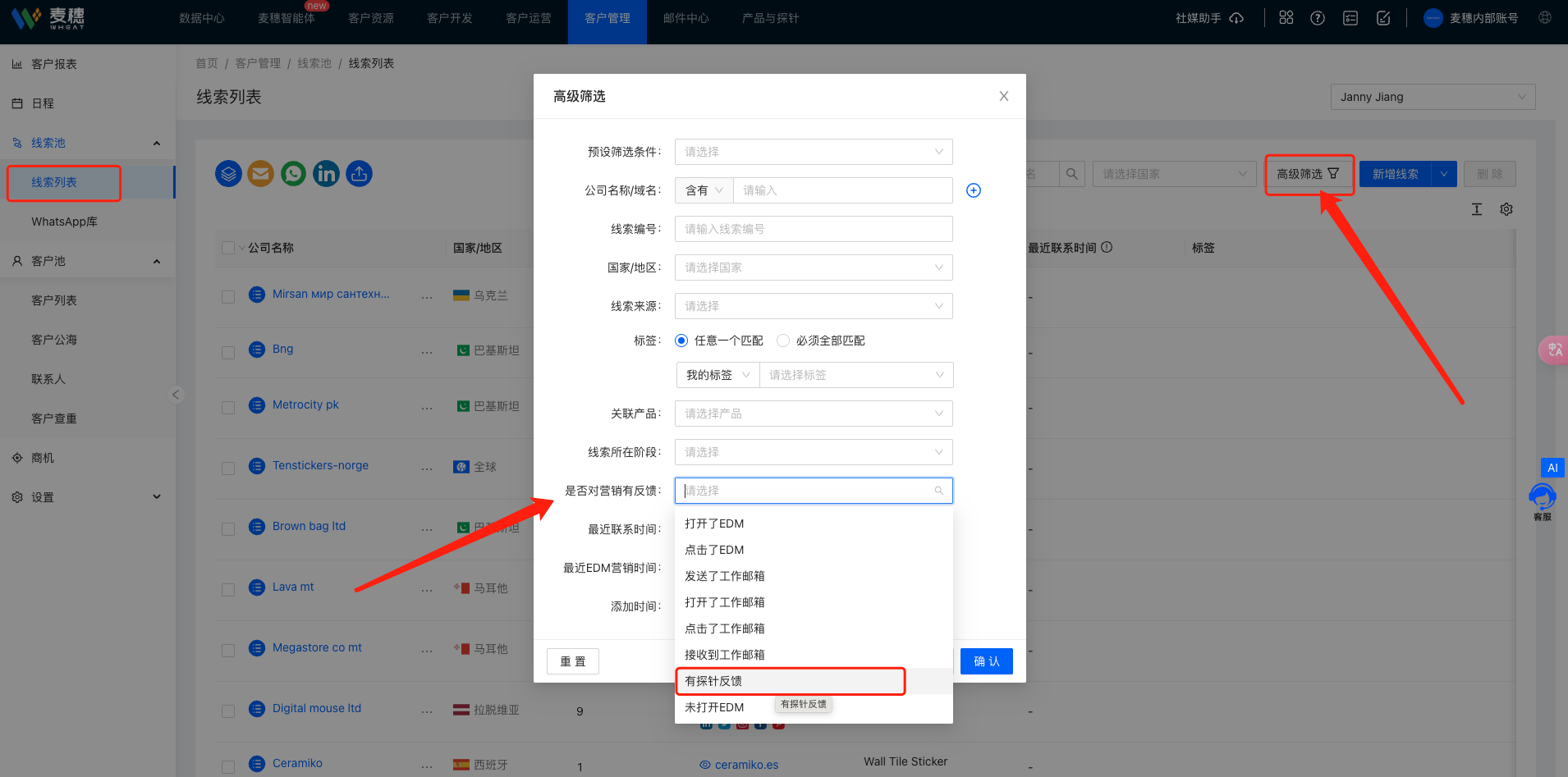Viewport: 1568px width, 777px height.
Task: Click the 确认 button
Action: [987, 661]
